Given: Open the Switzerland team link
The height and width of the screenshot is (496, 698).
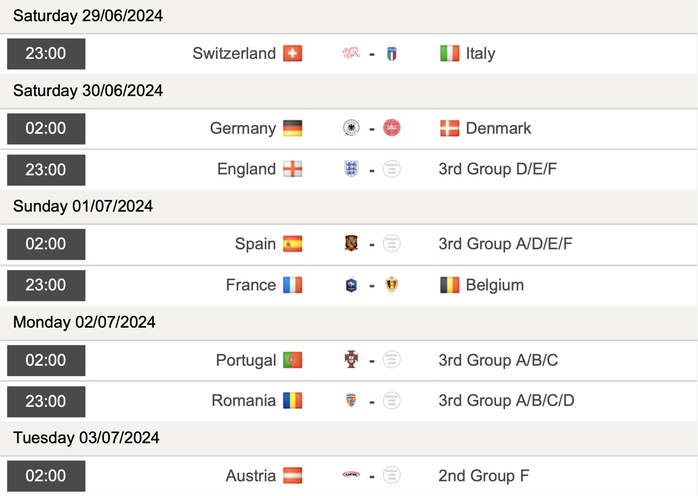Looking at the screenshot, I should tap(234, 53).
